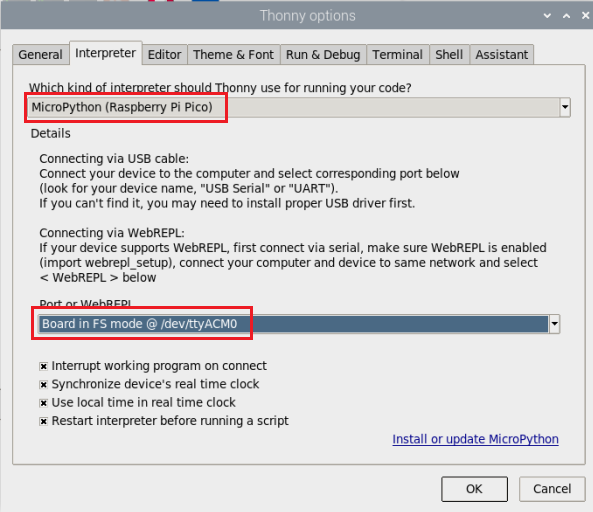Open the Shell tab

[449, 54]
